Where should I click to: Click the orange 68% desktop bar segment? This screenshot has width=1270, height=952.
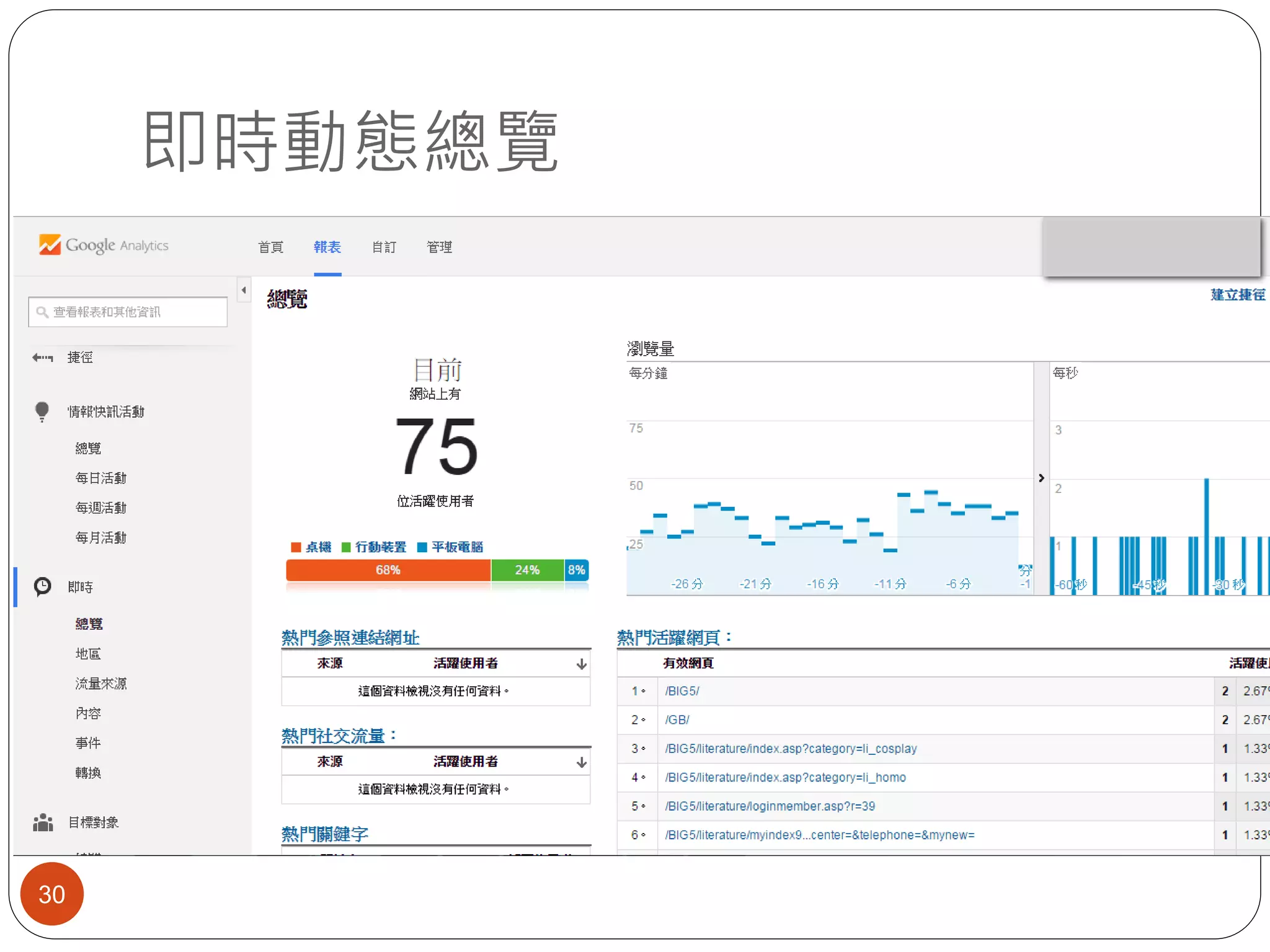tap(388, 570)
